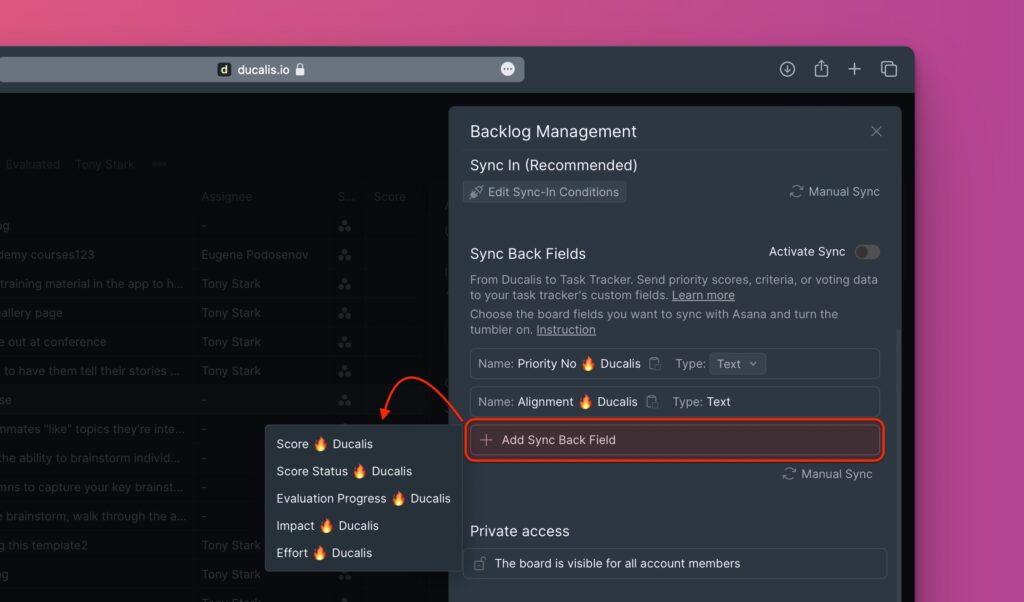Click Manual Sync below Add Sync Back Field
1024x602 pixels.
[827, 474]
